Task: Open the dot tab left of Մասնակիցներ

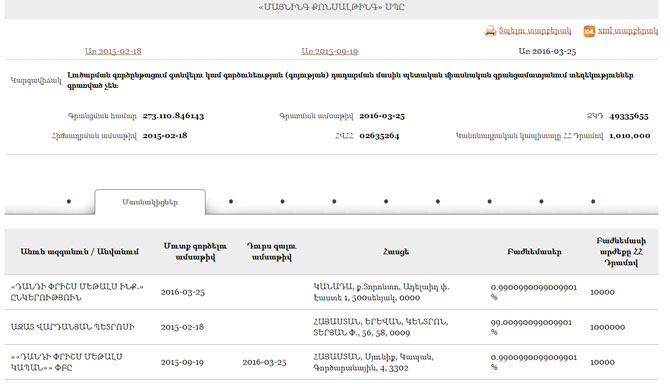Action: point(69,201)
